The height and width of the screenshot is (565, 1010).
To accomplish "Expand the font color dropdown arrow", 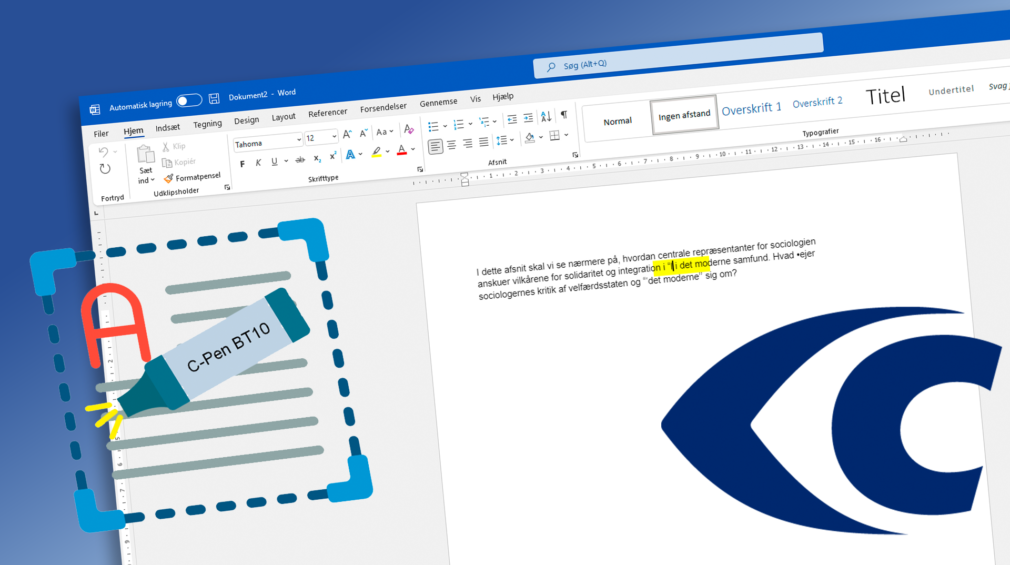I will pos(413,149).
